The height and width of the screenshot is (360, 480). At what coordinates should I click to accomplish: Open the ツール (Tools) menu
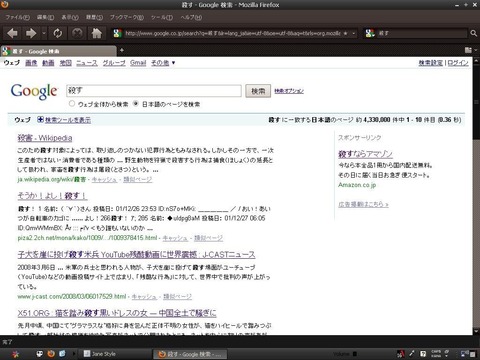point(162,17)
